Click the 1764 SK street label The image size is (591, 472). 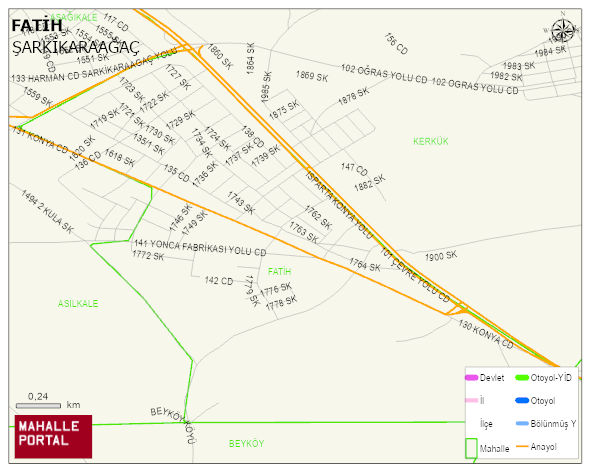364,264
